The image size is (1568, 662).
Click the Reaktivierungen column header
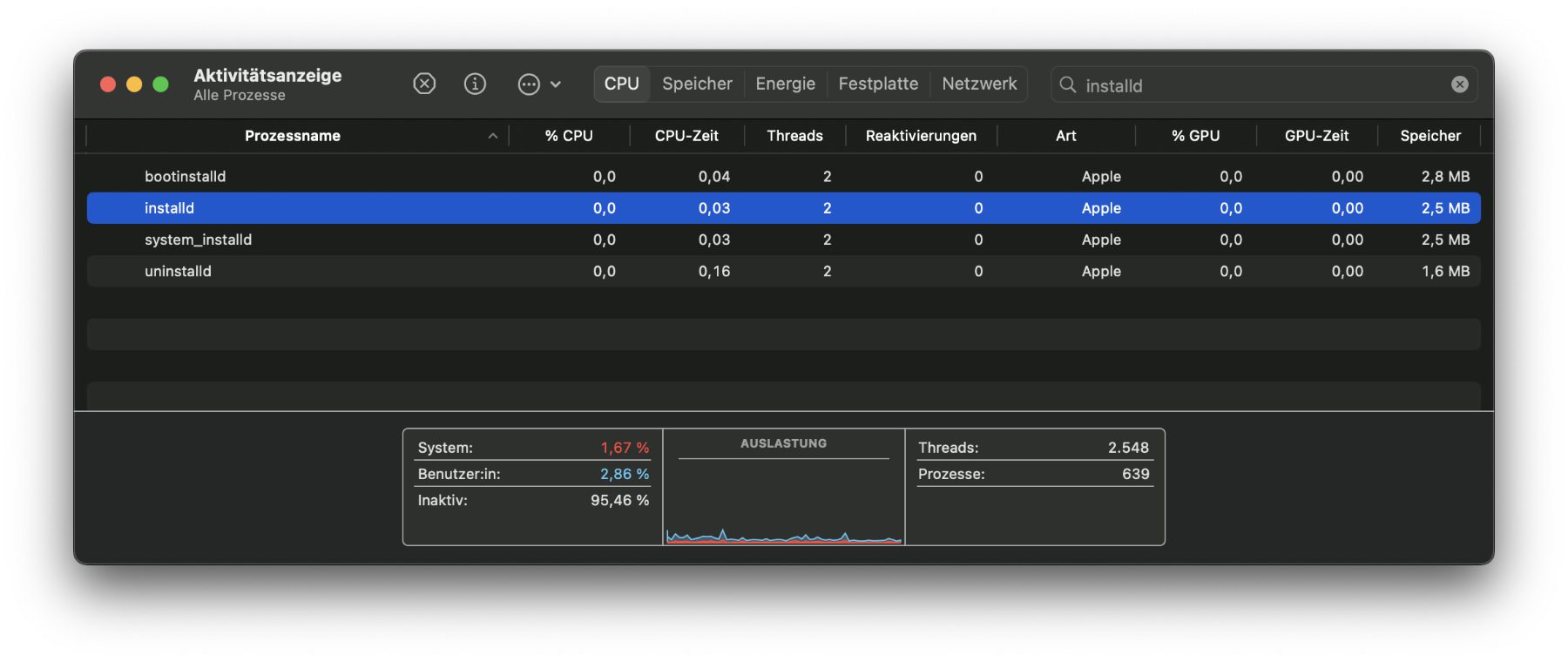921,136
